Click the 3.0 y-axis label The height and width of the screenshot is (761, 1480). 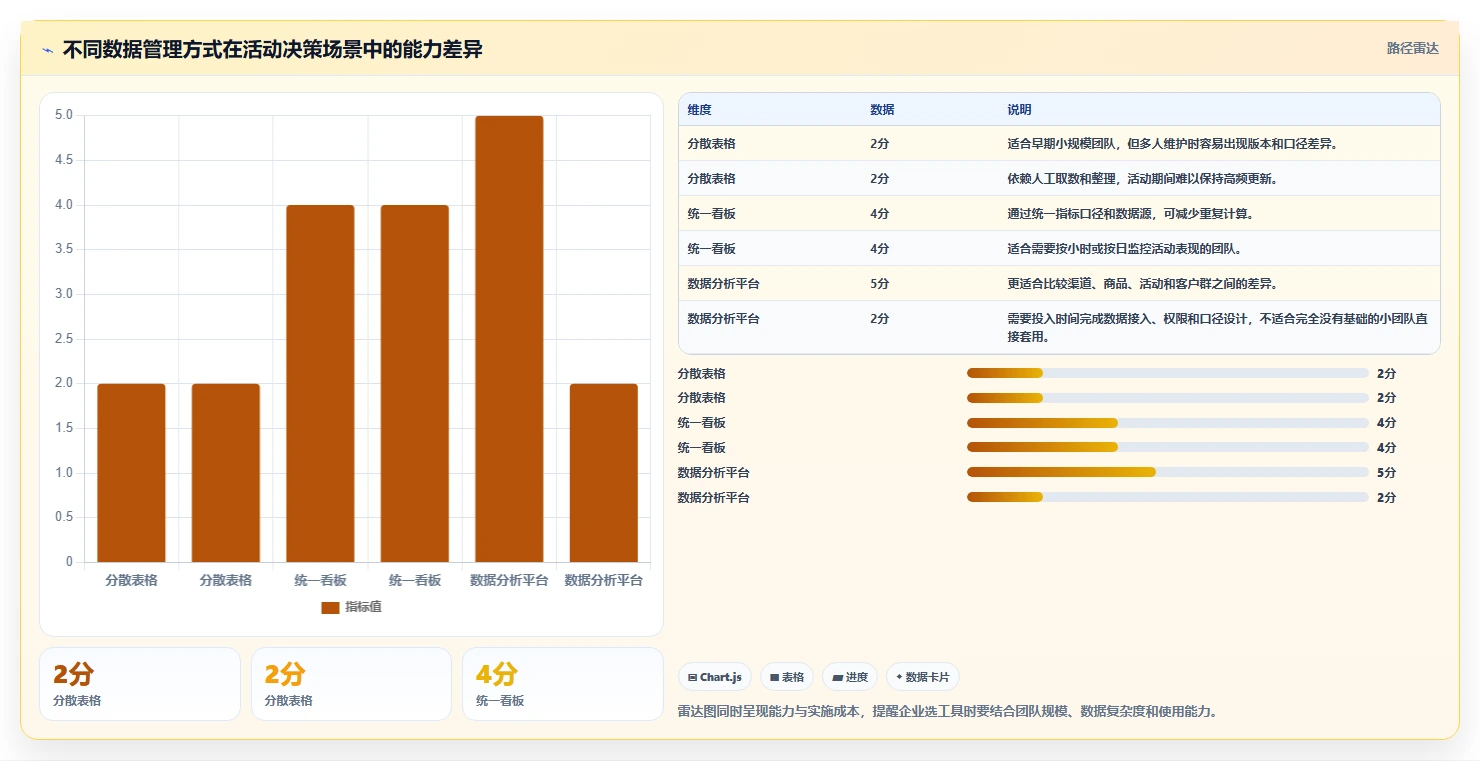point(63,294)
